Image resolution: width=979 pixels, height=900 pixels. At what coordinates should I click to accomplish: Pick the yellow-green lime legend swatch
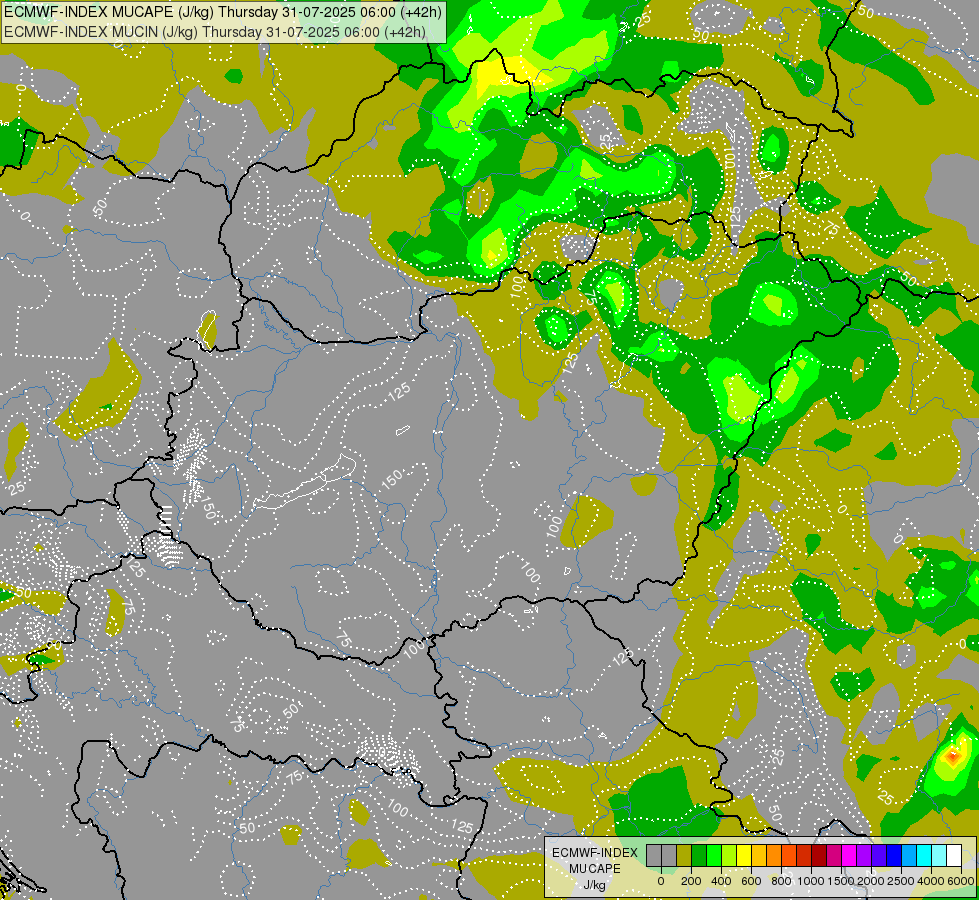click(729, 855)
